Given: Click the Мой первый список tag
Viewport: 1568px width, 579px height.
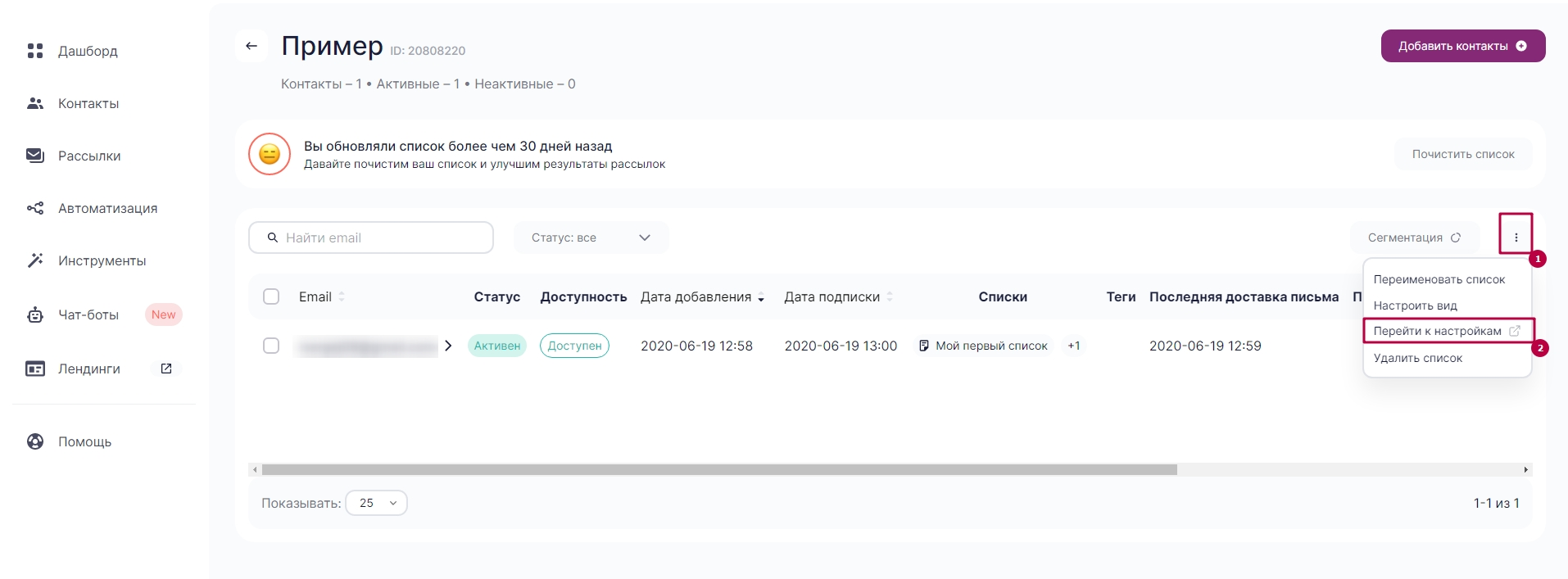Looking at the screenshot, I should pos(982,346).
